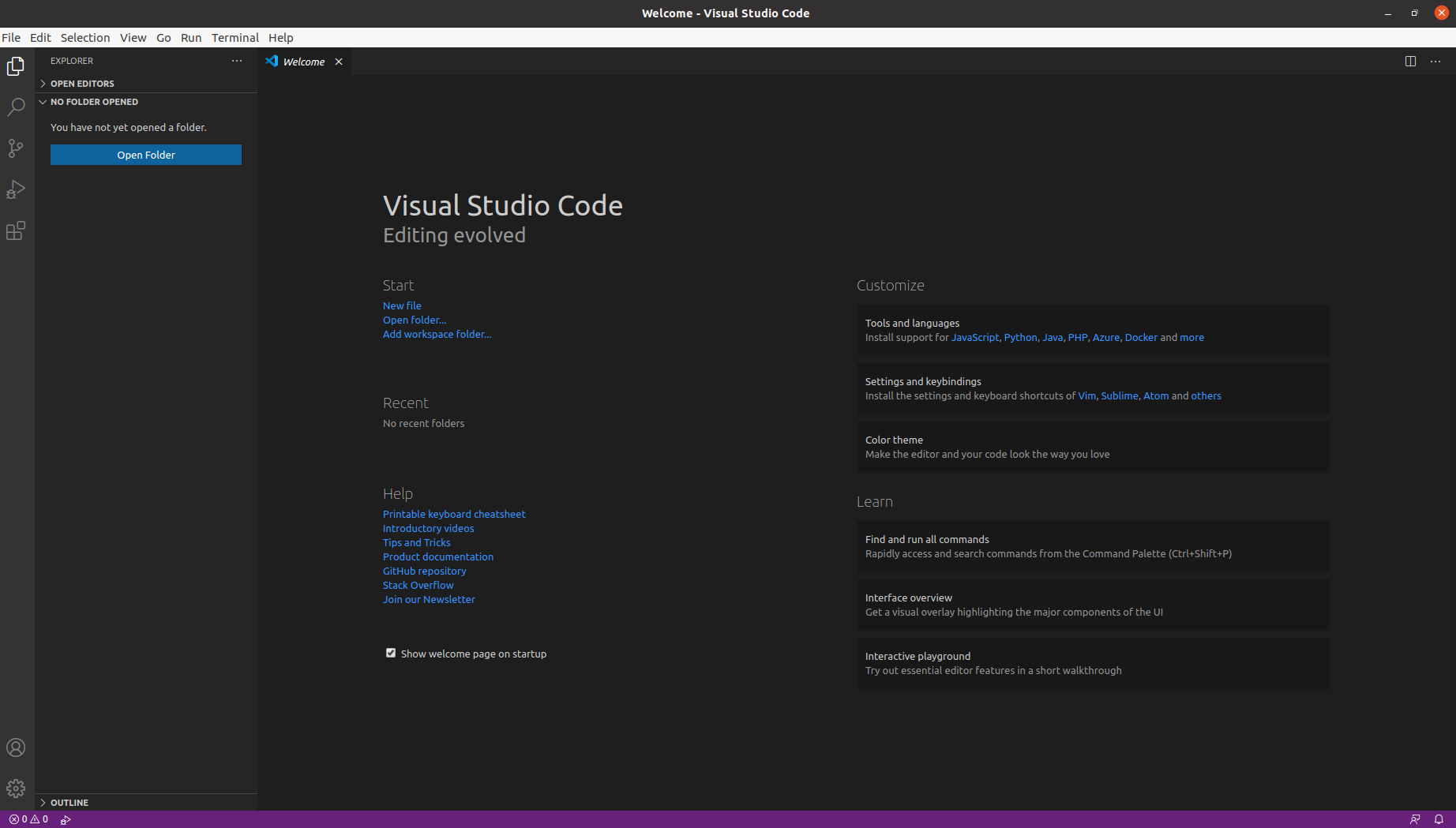Open the Source Control view icon
The image size is (1456, 828).
[x=16, y=148]
